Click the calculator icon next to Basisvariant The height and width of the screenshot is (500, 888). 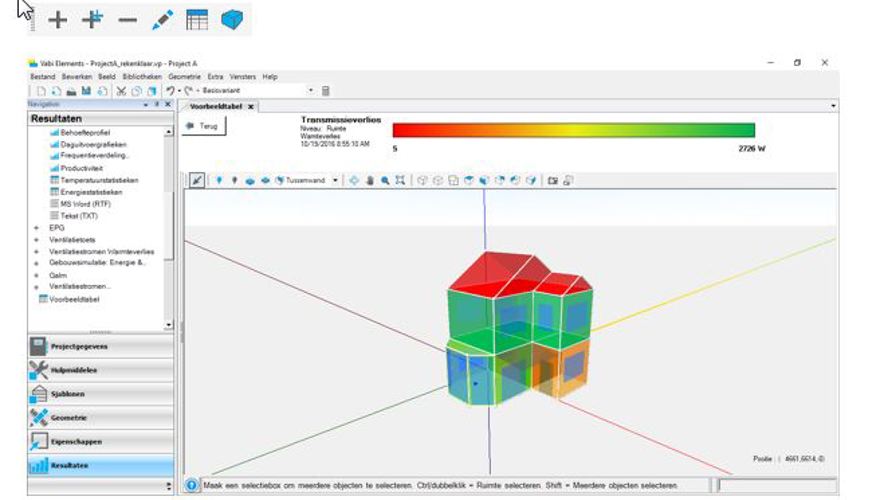pyautogui.click(x=325, y=91)
